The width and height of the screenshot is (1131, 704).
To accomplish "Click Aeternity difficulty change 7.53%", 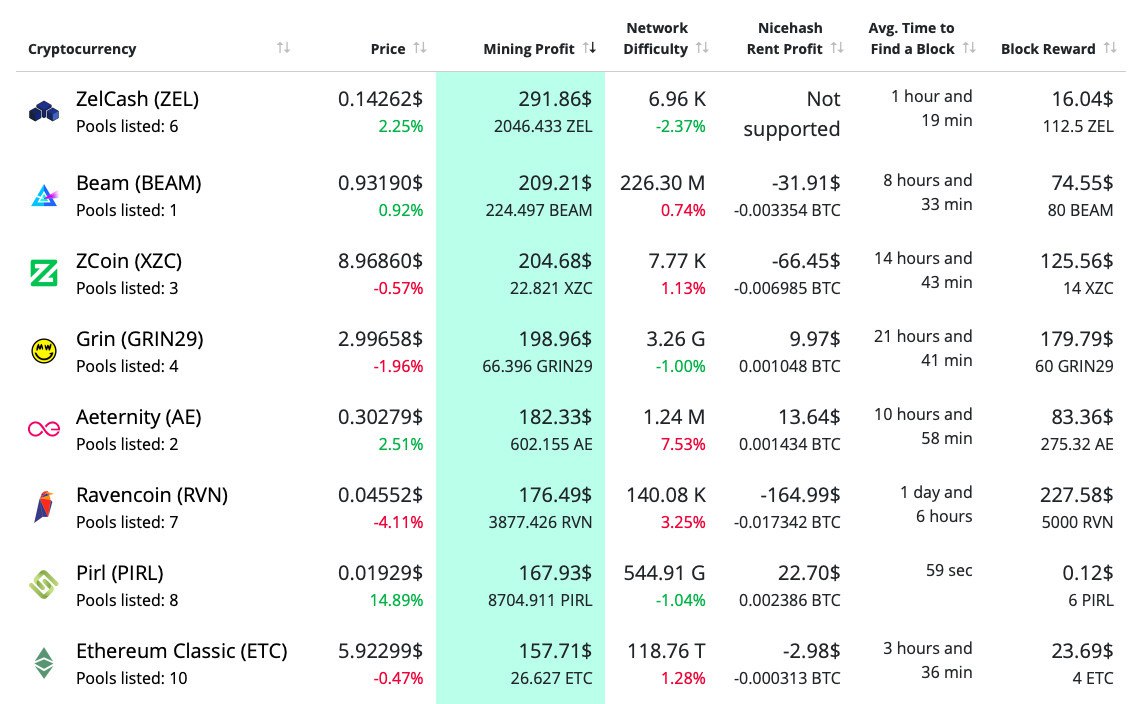I will [x=683, y=444].
